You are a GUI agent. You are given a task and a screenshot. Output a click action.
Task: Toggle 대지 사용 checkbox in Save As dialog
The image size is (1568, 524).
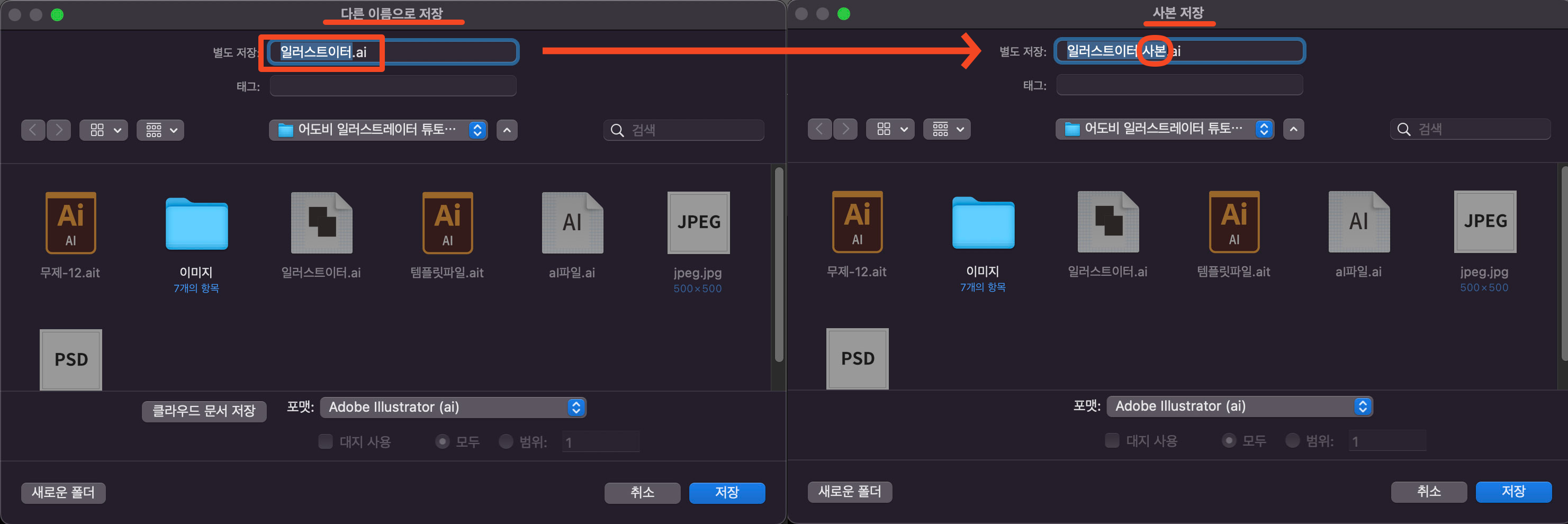click(x=326, y=441)
